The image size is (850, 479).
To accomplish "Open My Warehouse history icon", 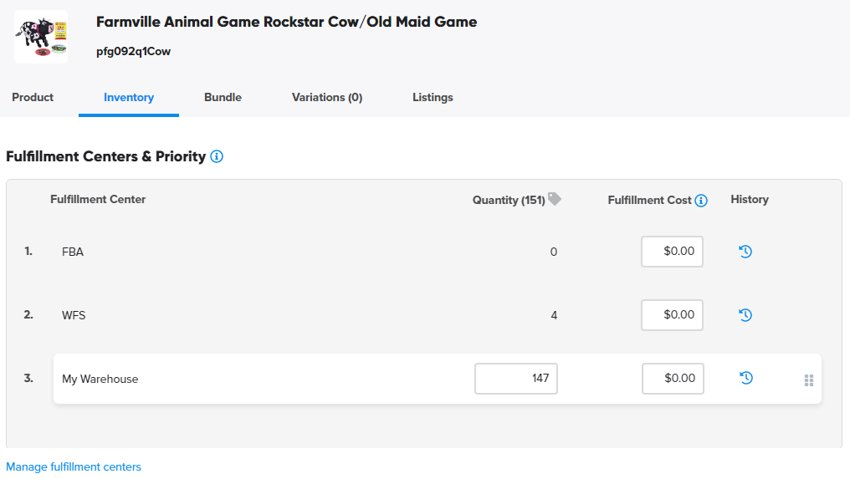I will pyautogui.click(x=745, y=378).
